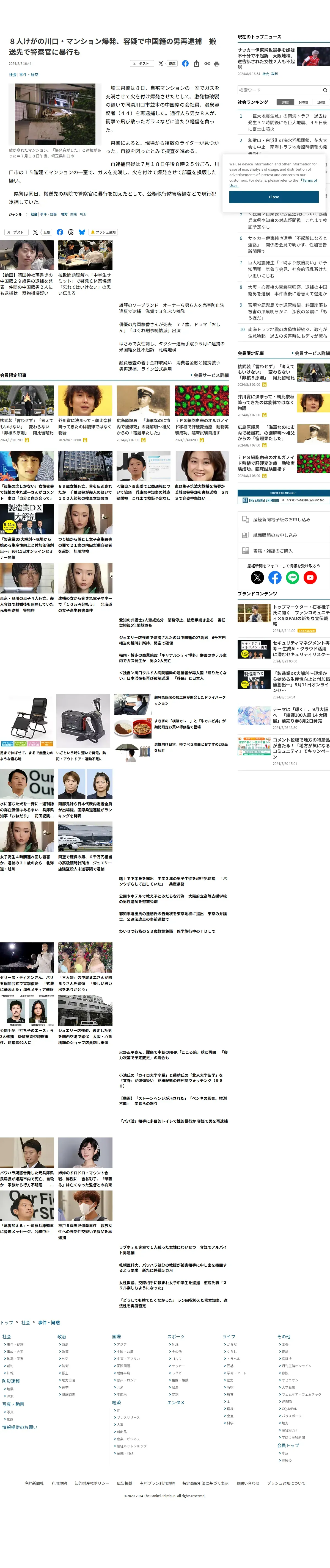Open ranking item 和歌山・白浜町の海水浴場閉鎖
The image size is (330, 1568).
pyautogui.click(x=287, y=146)
